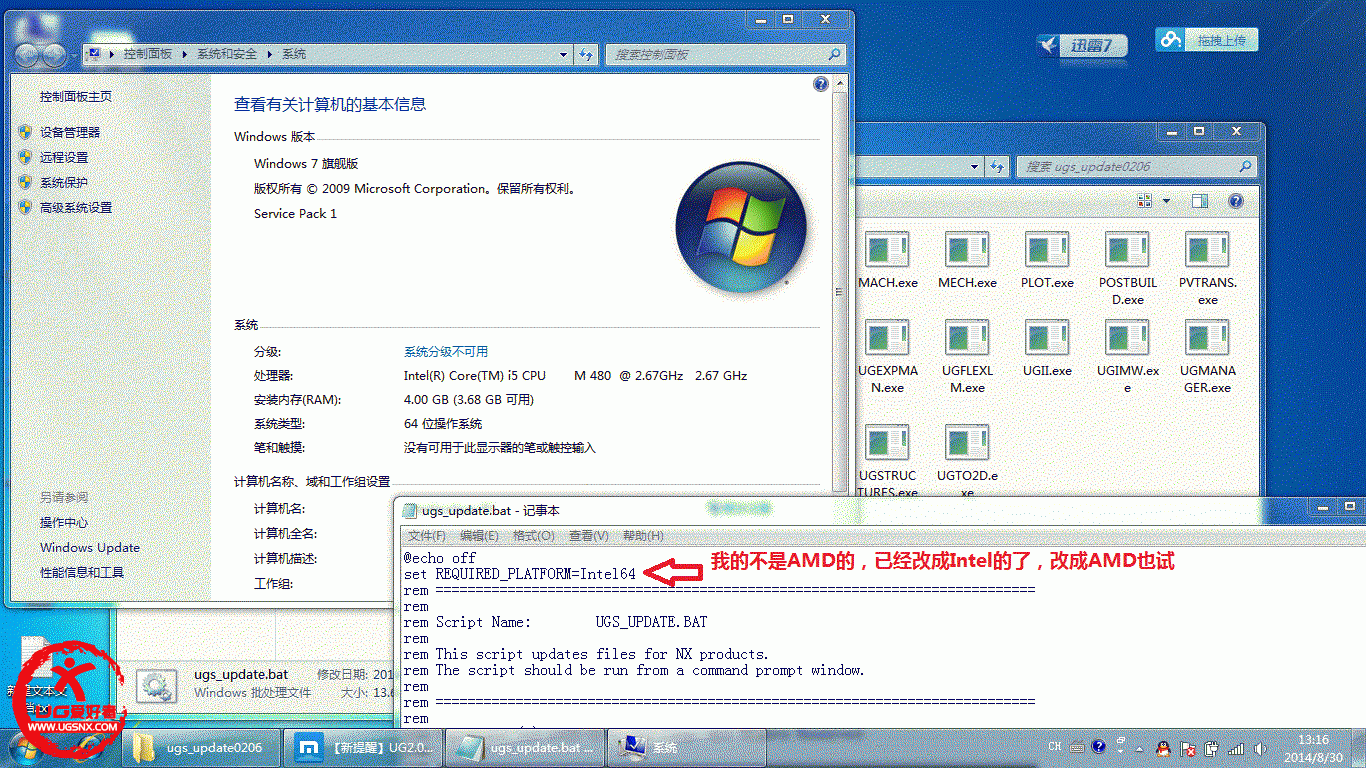
Task: Open help in the System window
Action: tap(821, 84)
